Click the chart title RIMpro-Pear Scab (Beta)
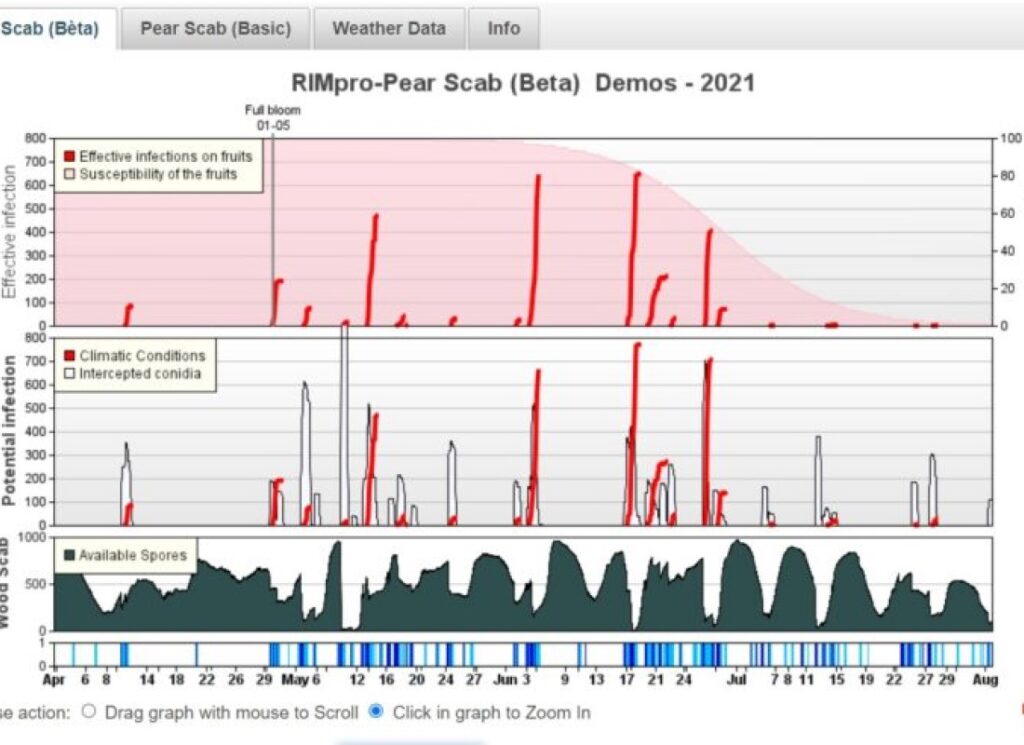Image resolution: width=1024 pixels, height=745 pixels. click(x=435, y=84)
